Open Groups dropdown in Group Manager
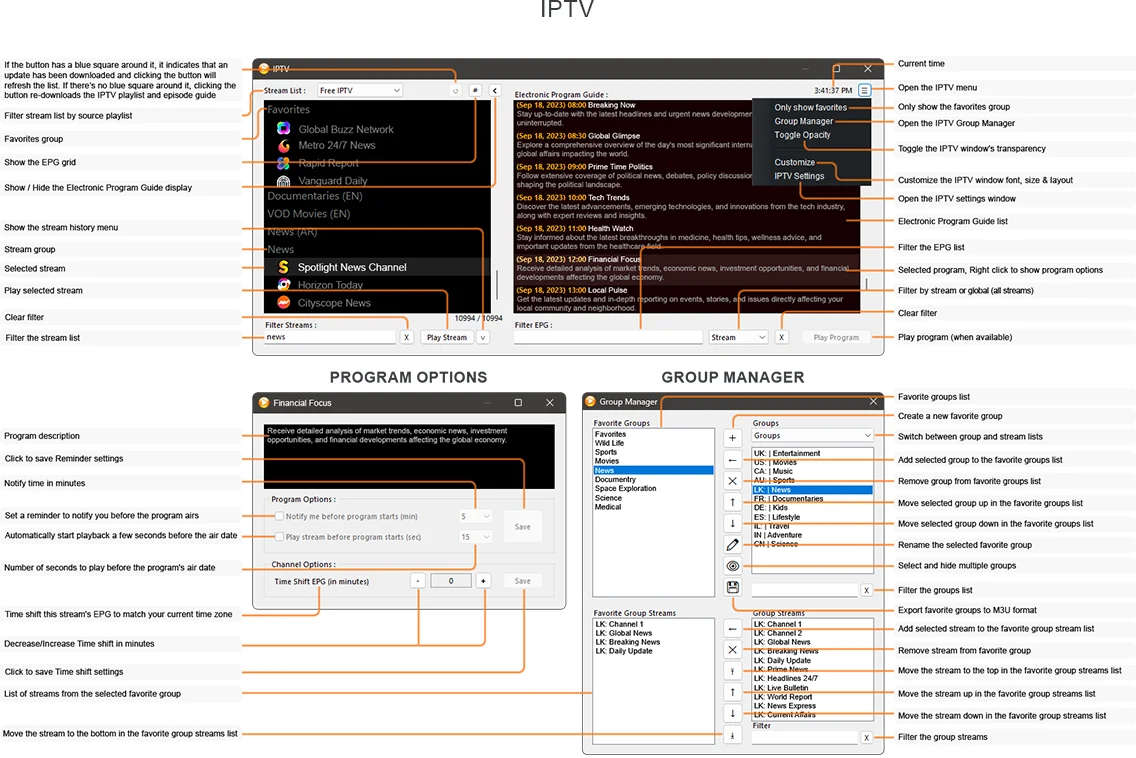1136x758 pixels. pyautogui.click(x=812, y=436)
